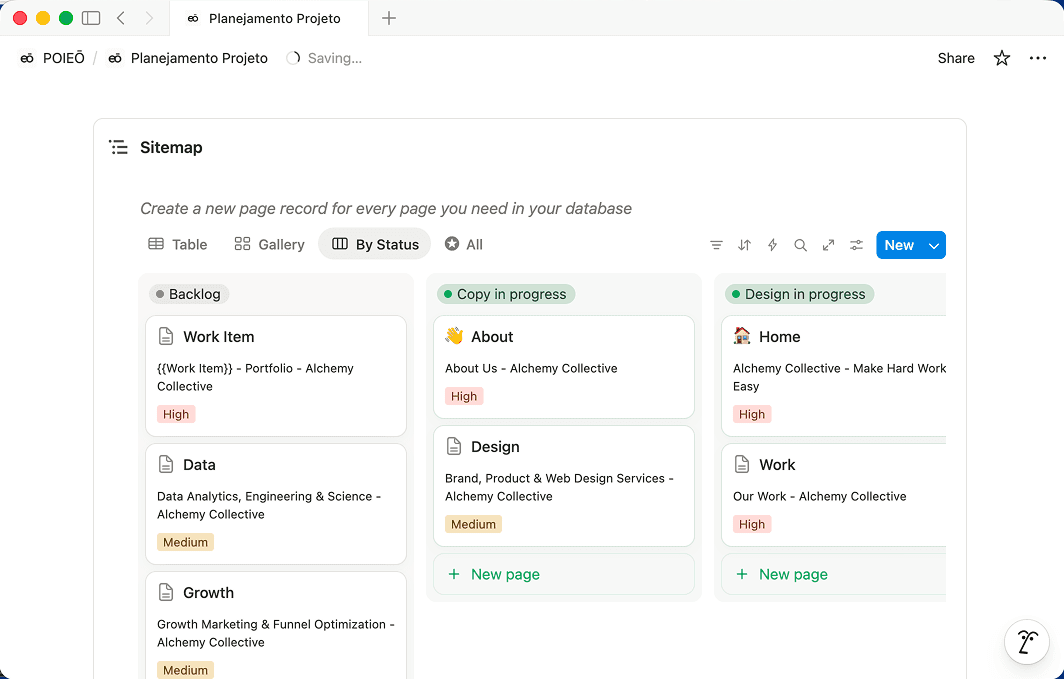Open view settings sliders icon
The width and height of the screenshot is (1064, 679).
pyautogui.click(x=856, y=245)
